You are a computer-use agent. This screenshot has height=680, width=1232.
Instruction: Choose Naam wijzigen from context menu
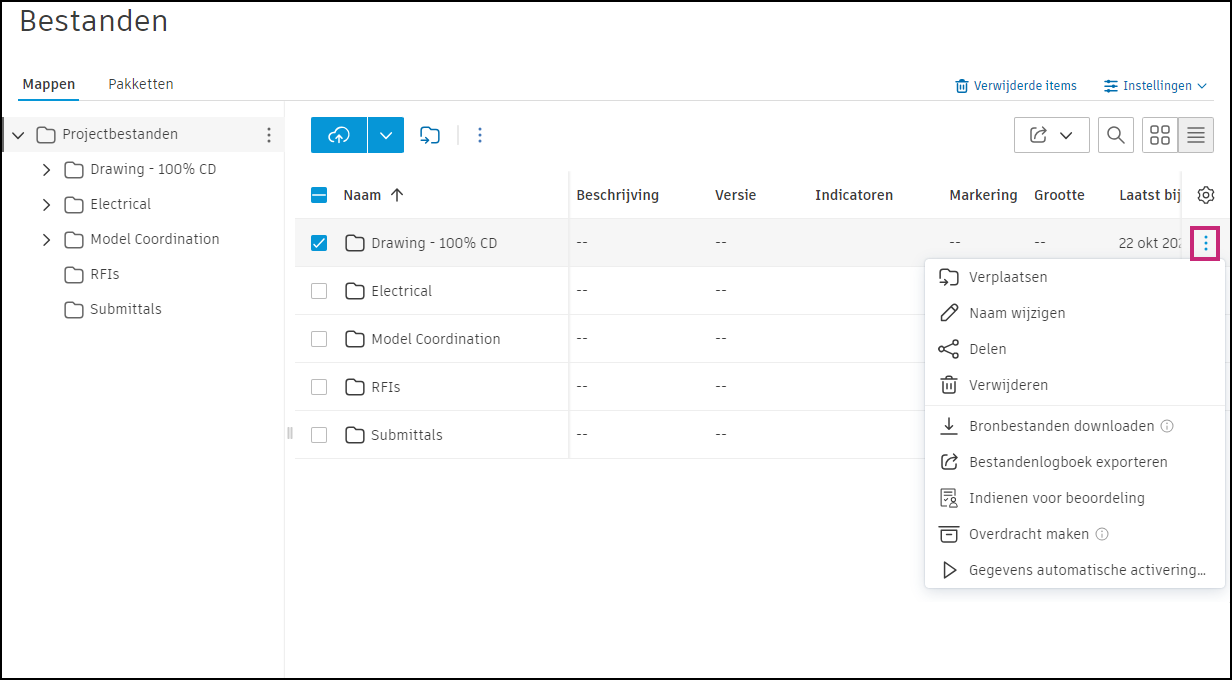(1016, 313)
